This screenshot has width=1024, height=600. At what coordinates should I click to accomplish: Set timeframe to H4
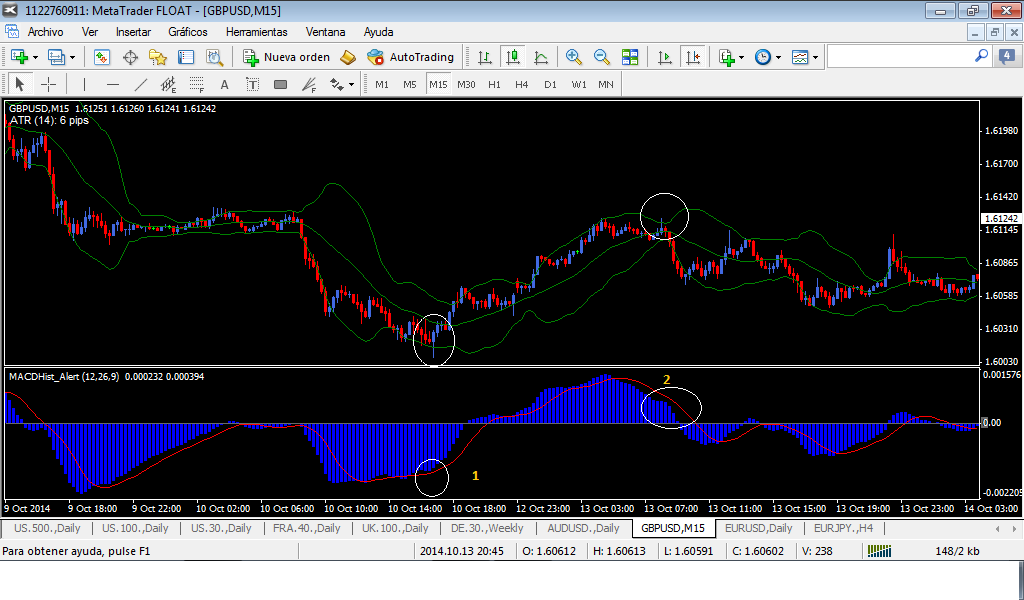[x=522, y=84]
